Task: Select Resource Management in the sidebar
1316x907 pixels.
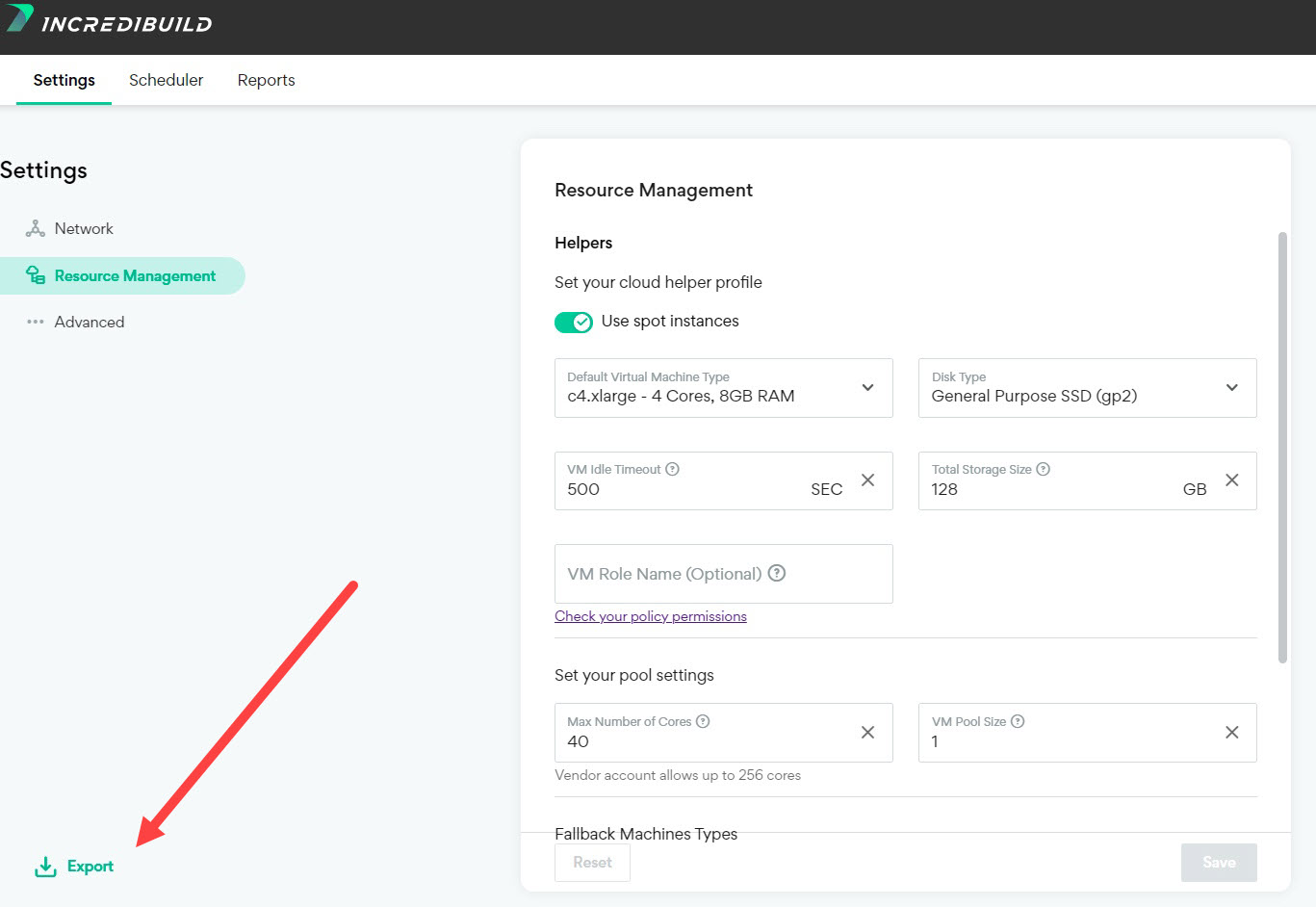Action: tap(122, 275)
